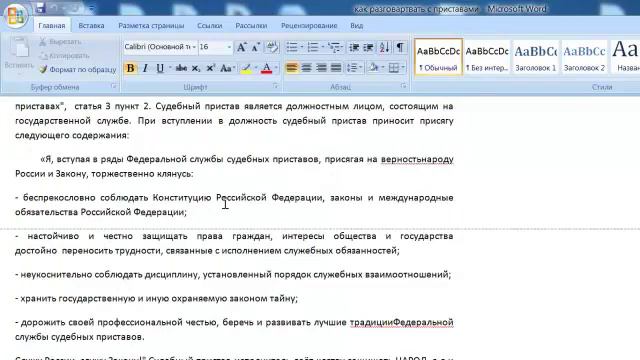Switch to Главная tab
This screenshot has height=360, width=640.
pos(52,26)
